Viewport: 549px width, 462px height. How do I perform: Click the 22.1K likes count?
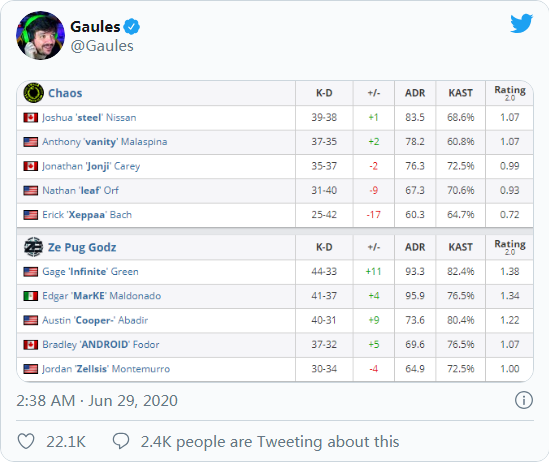point(66,441)
